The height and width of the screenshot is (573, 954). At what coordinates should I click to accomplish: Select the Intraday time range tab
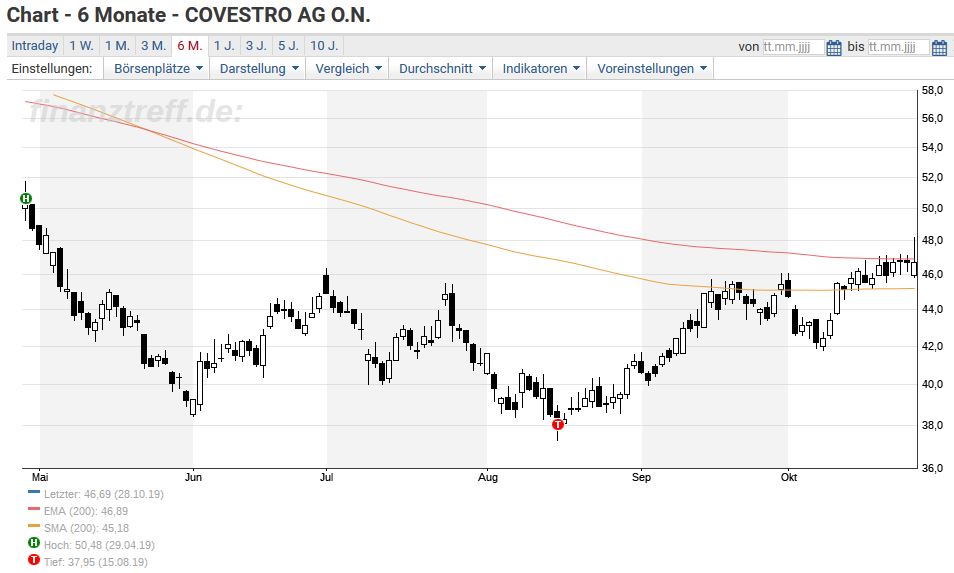35,46
